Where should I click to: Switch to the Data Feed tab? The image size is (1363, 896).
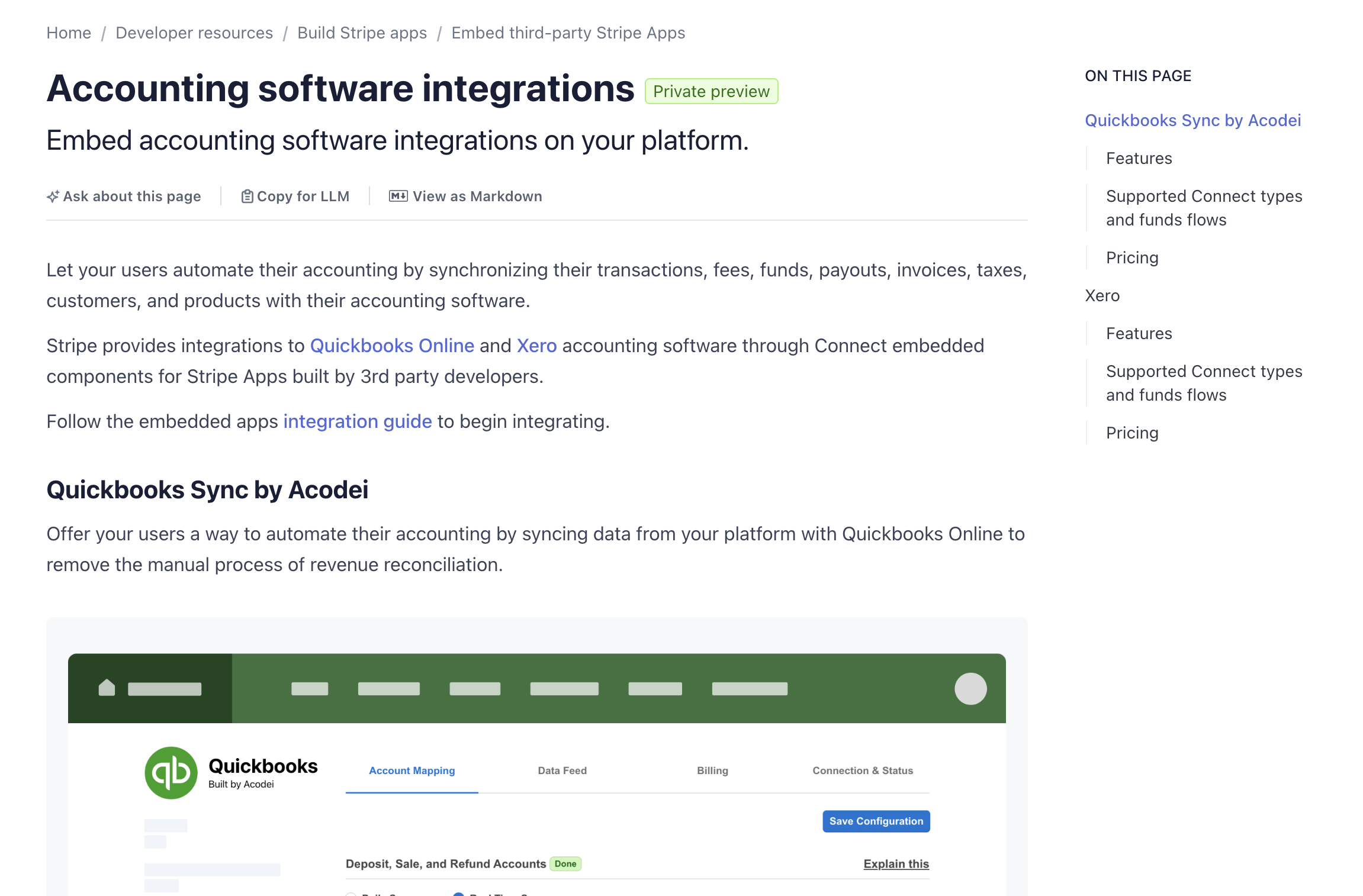click(562, 771)
